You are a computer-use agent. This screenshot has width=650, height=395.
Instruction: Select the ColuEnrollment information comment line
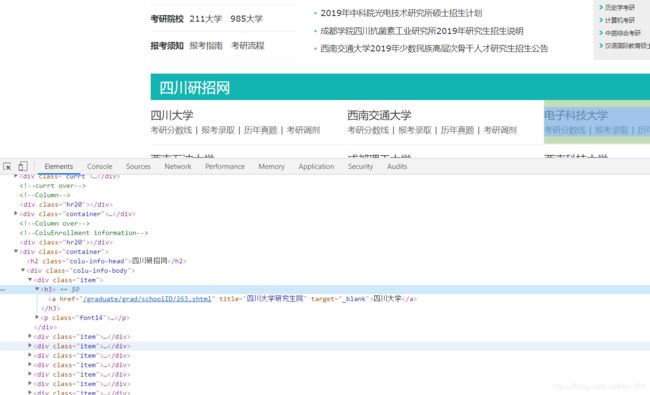pyautogui.click(x=84, y=233)
